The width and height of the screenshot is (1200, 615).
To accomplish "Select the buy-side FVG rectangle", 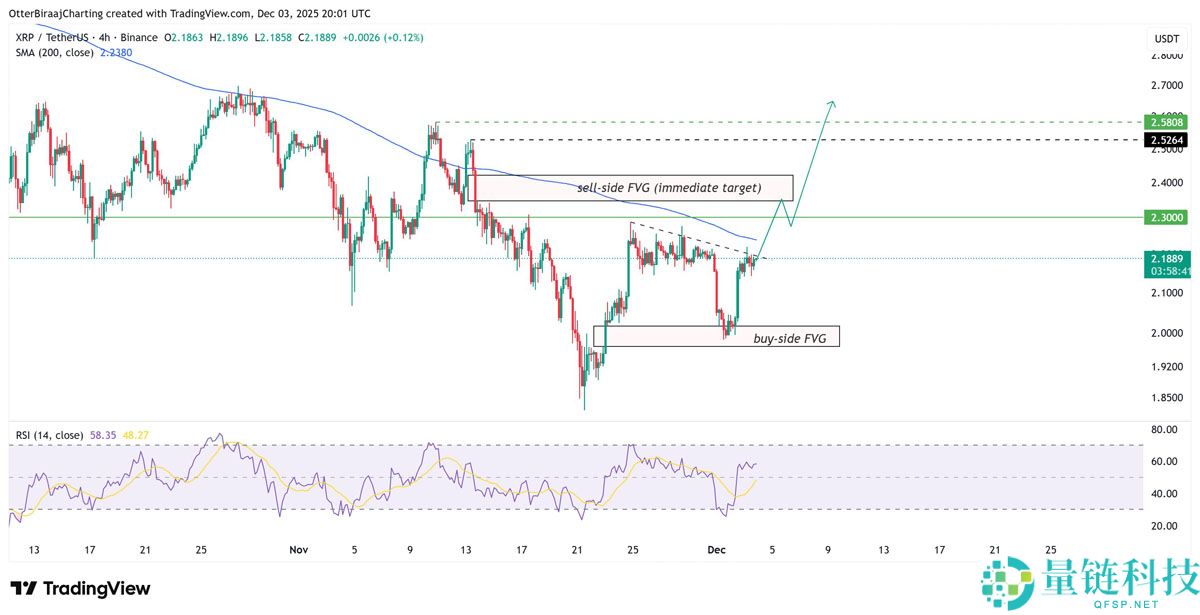I will coord(715,336).
